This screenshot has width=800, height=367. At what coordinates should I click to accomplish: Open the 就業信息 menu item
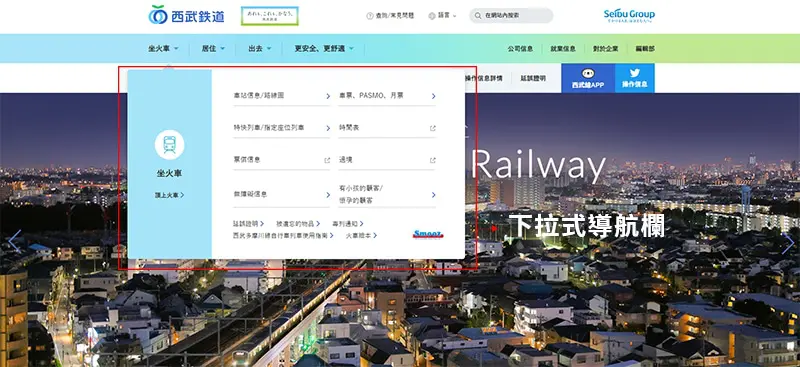pos(563,49)
